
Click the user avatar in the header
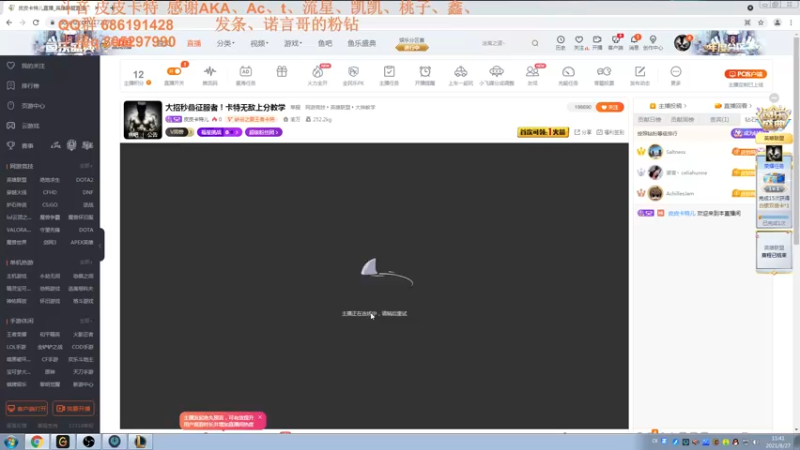click(x=682, y=43)
